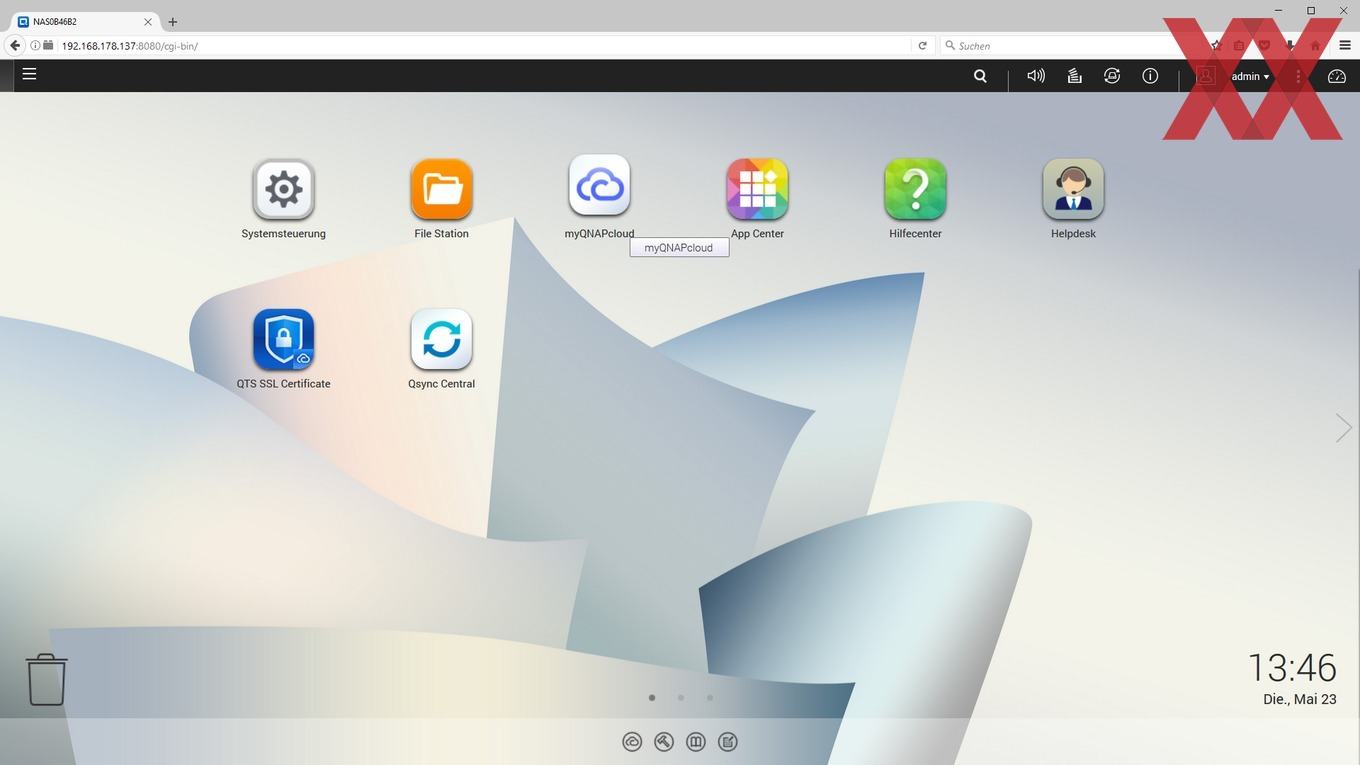Click the App Center label text

pos(757,233)
